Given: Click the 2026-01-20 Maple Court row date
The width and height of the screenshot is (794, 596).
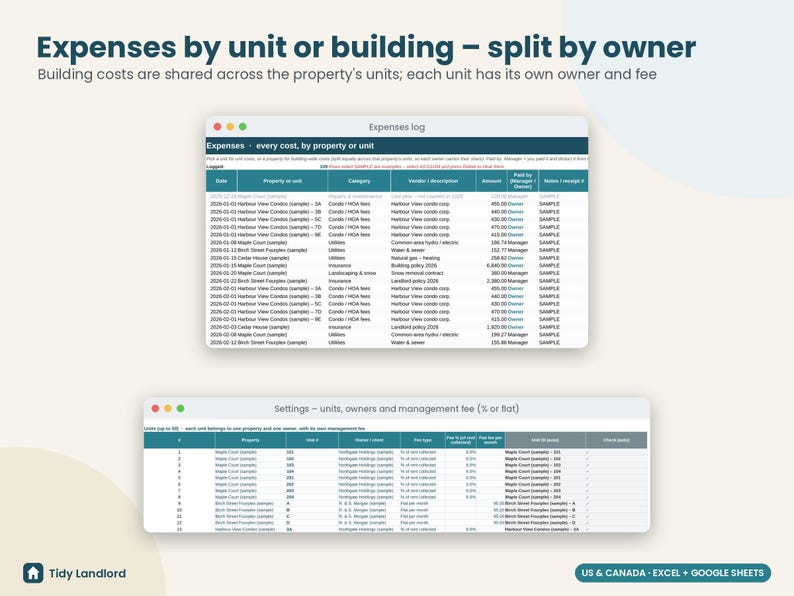Looking at the screenshot, I should 223,273.
